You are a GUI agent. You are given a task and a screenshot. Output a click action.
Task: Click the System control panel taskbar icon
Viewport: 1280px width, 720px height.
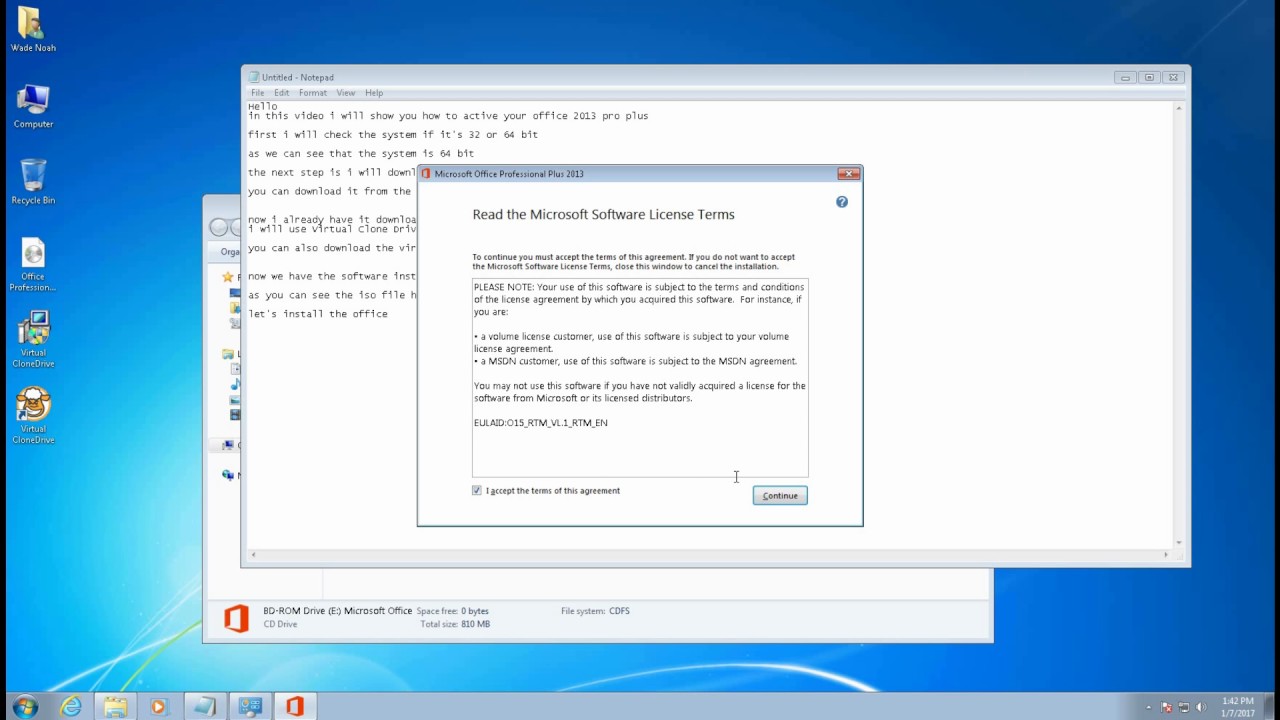(x=250, y=706)
